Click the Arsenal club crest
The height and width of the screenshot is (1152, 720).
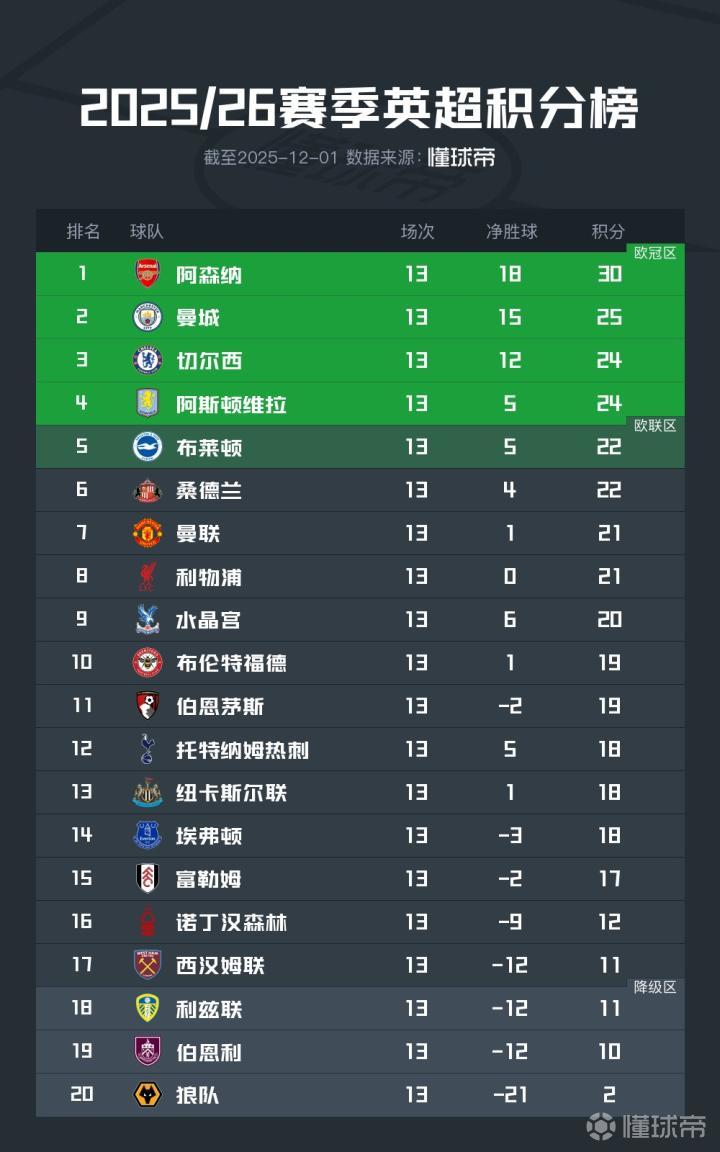[148, 274]
